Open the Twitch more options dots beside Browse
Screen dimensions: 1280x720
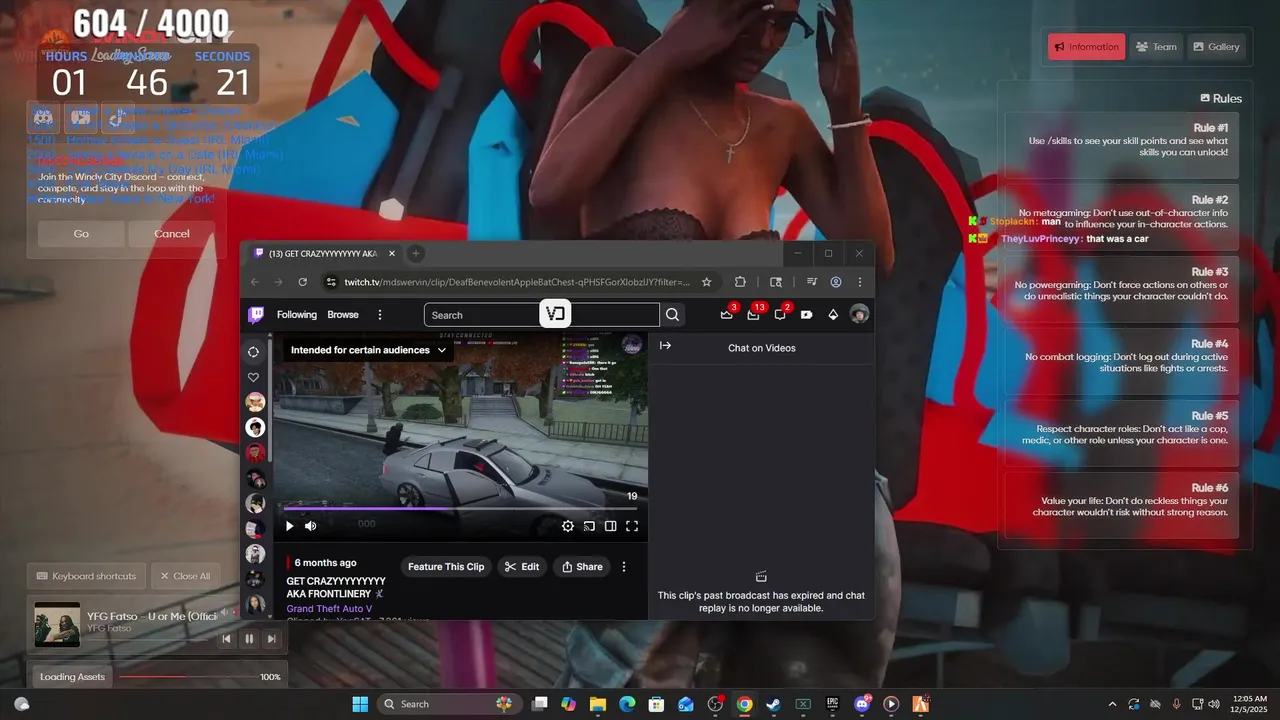pos(380,315)
